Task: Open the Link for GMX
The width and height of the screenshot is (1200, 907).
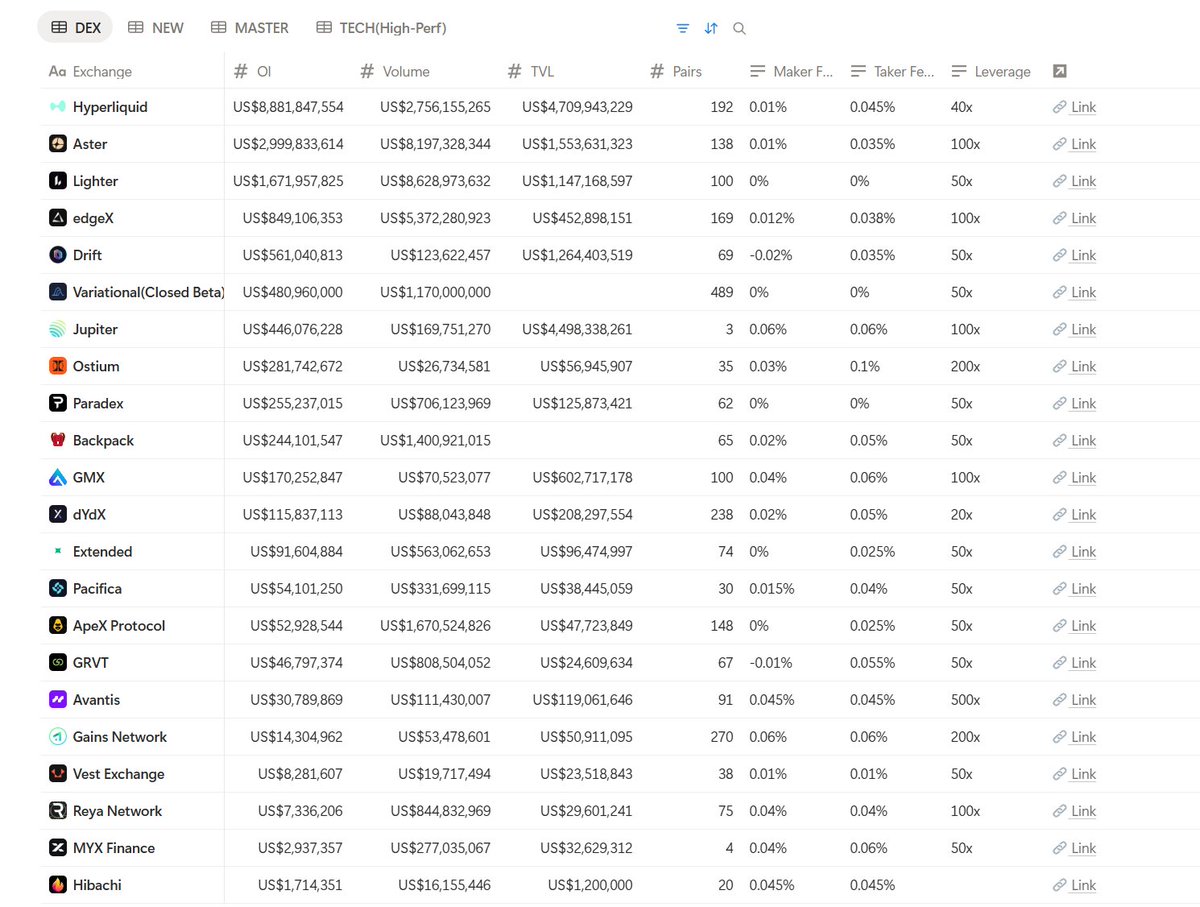Action: pyautogui.click(x=1075, y=477)
